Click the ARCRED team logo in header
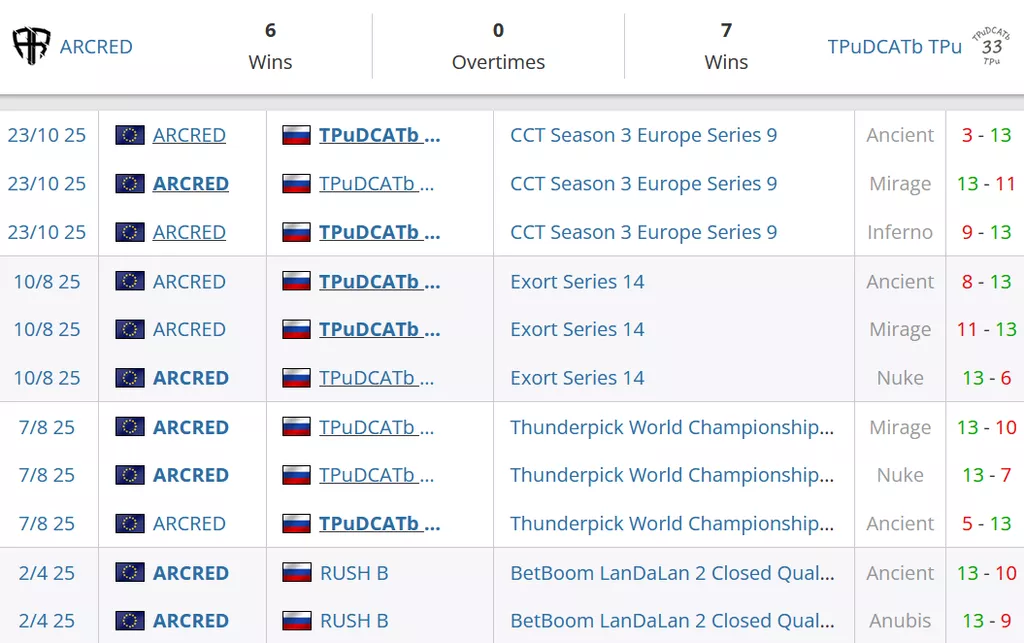This screenshot has width=1024, height=643. tap(31, 46)
